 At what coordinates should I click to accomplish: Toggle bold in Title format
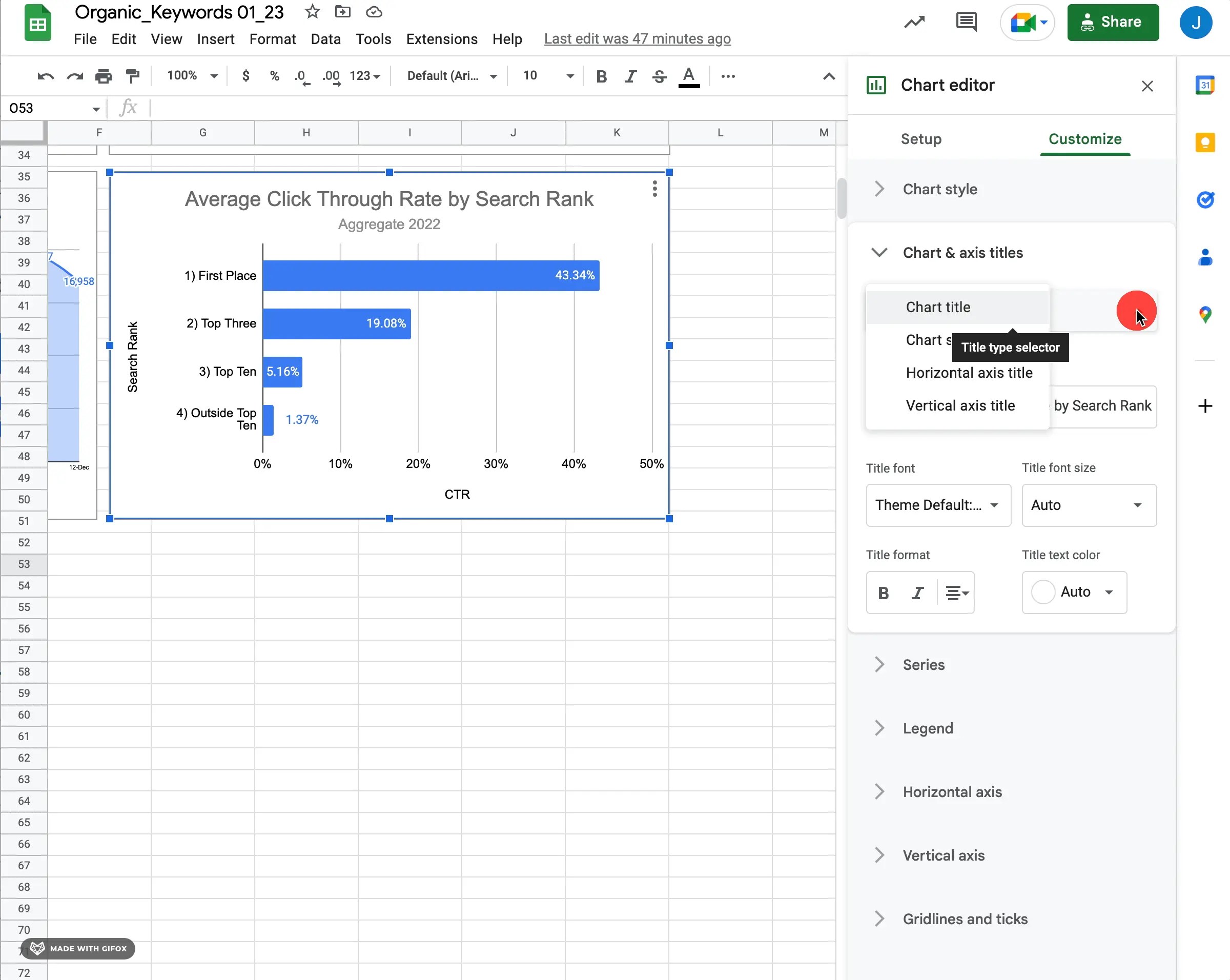(x=883, y=593)
